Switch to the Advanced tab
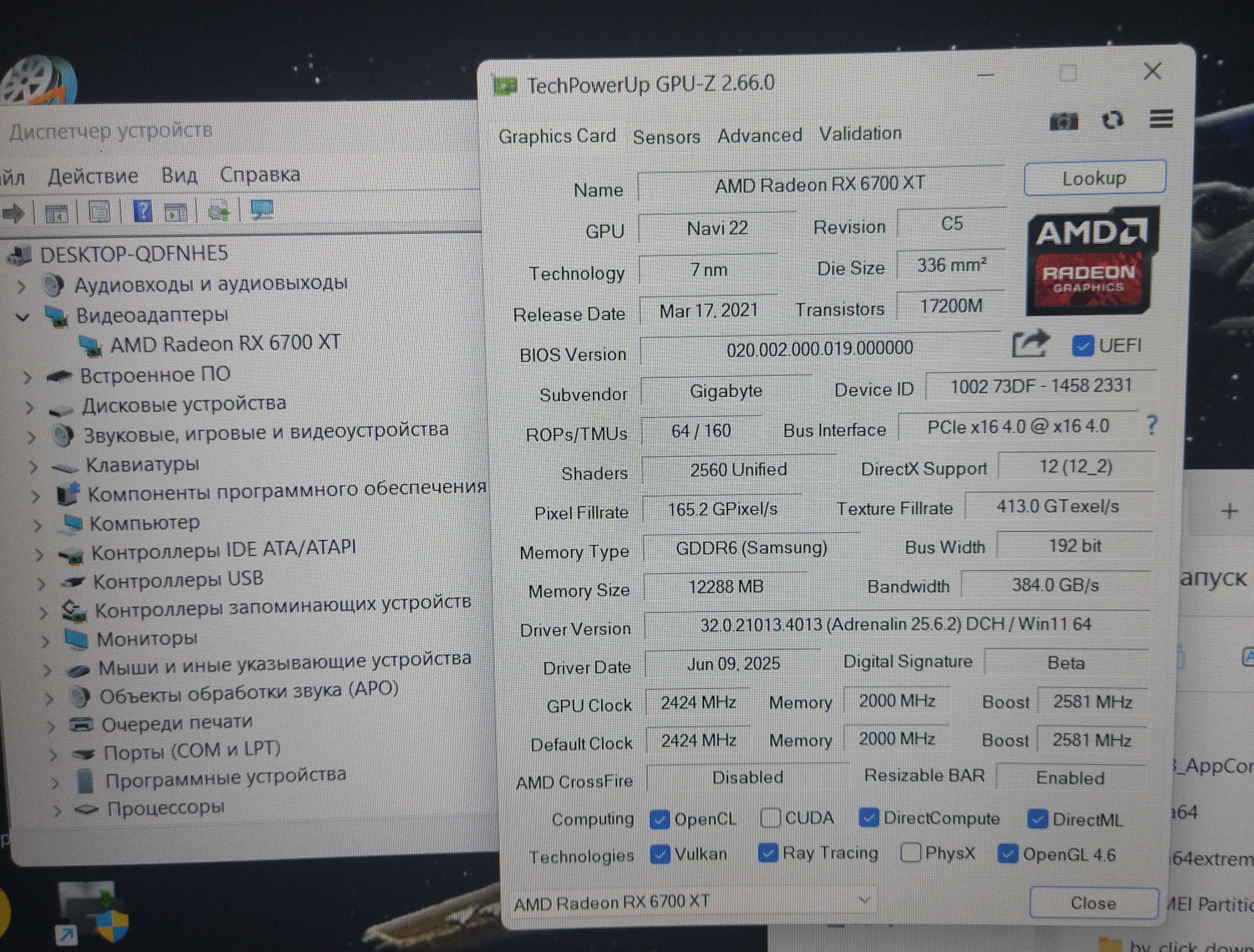This screenshot has height=952, width=1254. [x=760, y=135]
